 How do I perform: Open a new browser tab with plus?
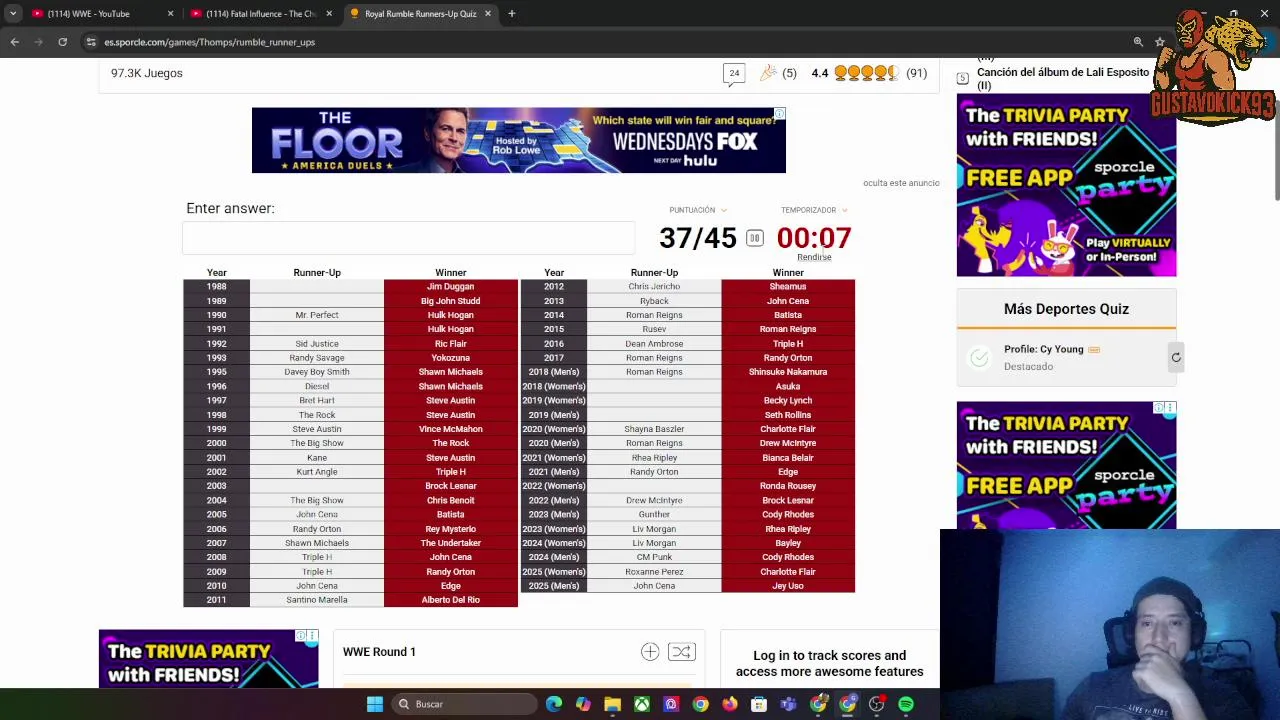[x=511, y=14]
